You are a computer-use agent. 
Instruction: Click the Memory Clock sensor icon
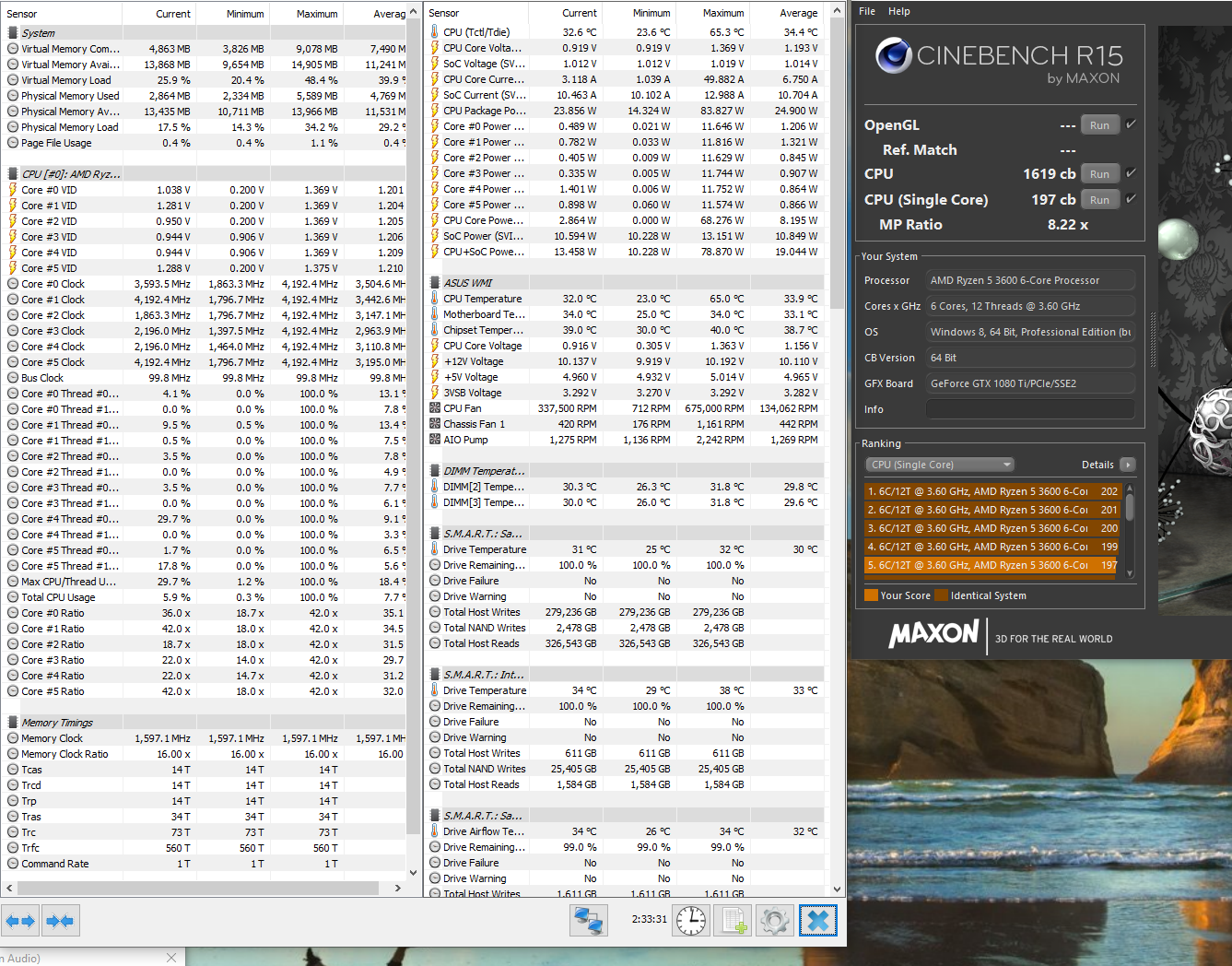tap(13, 738)
